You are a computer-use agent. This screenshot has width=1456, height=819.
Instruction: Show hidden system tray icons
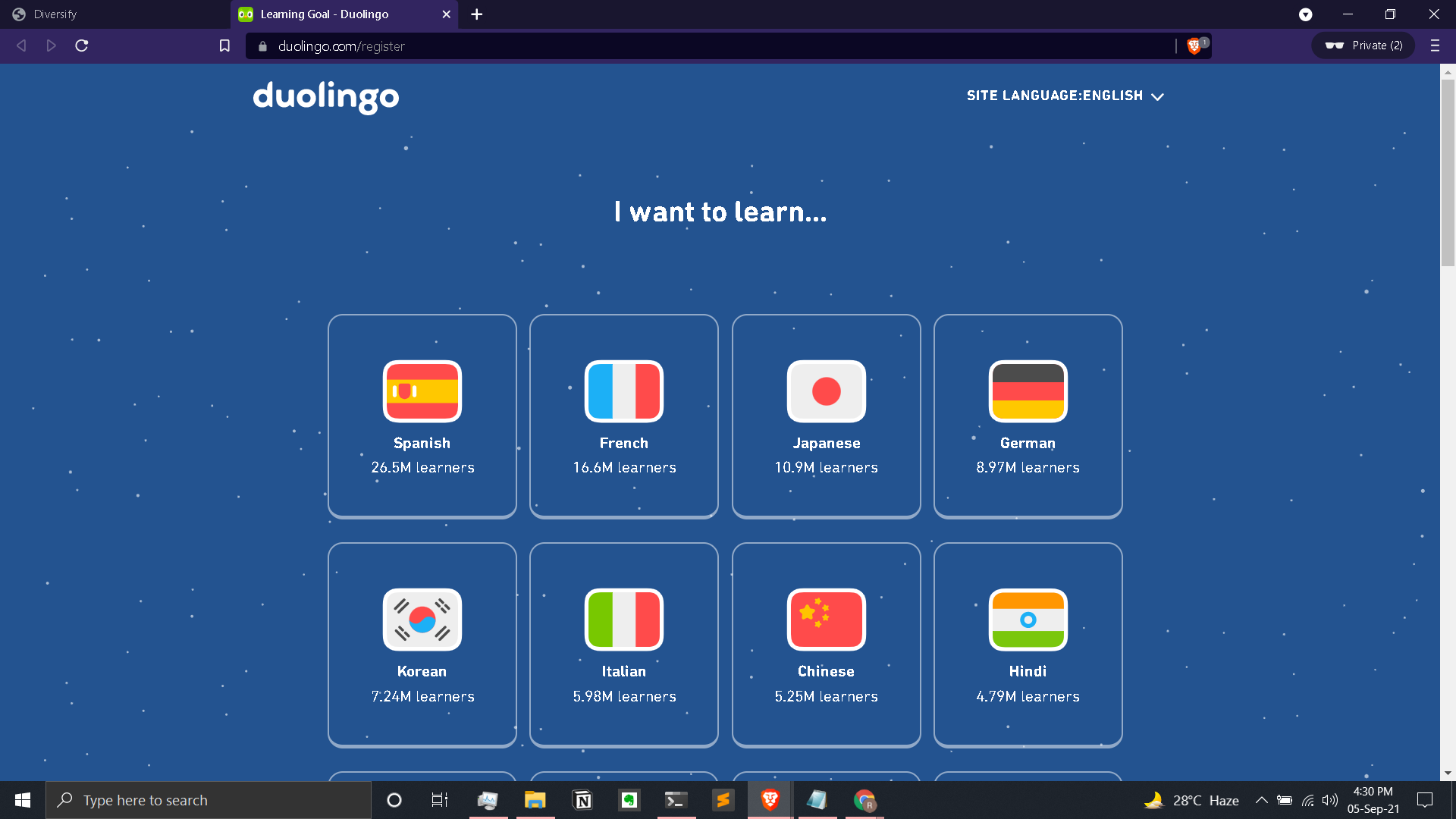pos(1261,800)
